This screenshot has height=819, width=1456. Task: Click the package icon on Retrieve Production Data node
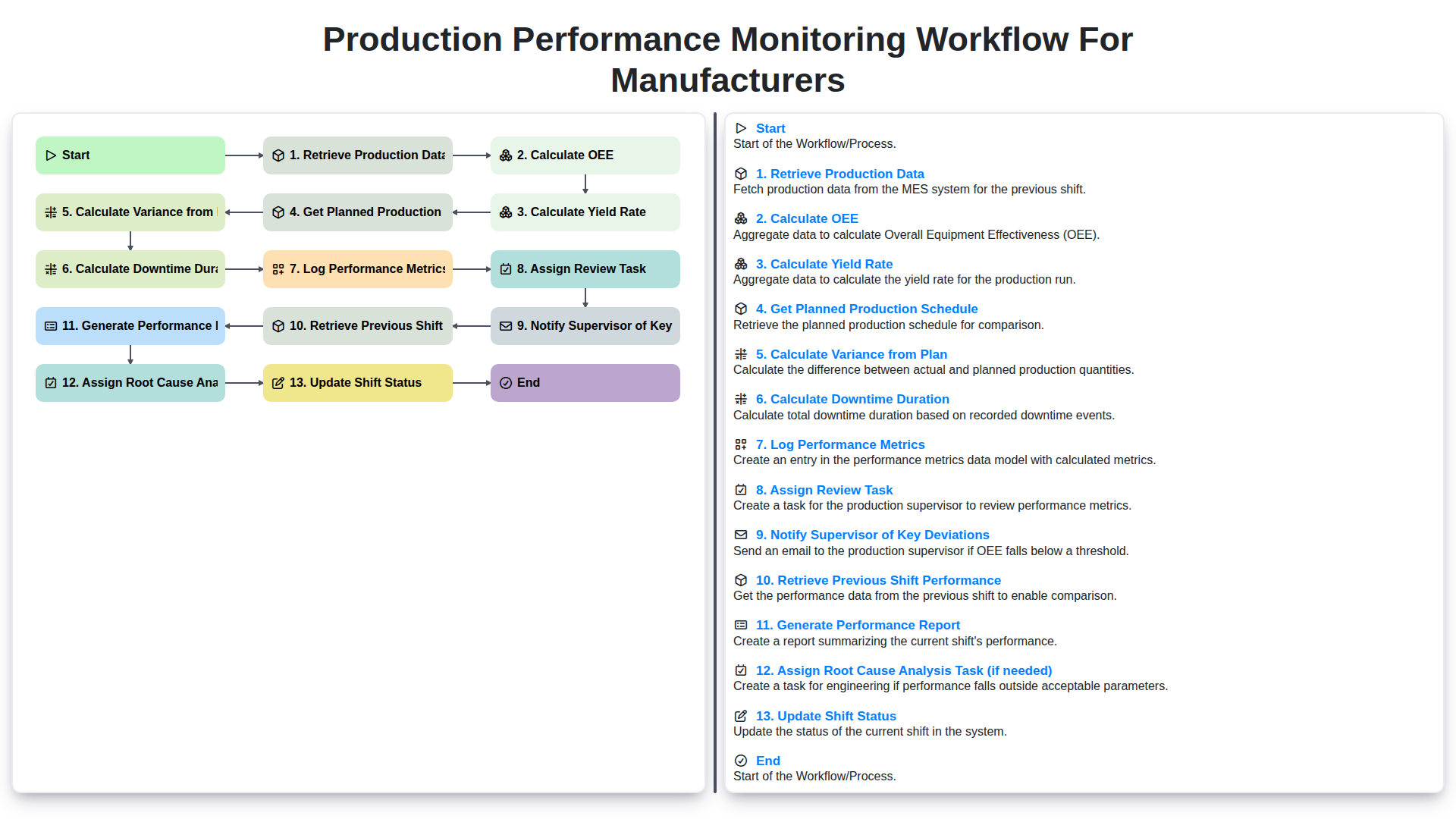(x=278, y=155)
